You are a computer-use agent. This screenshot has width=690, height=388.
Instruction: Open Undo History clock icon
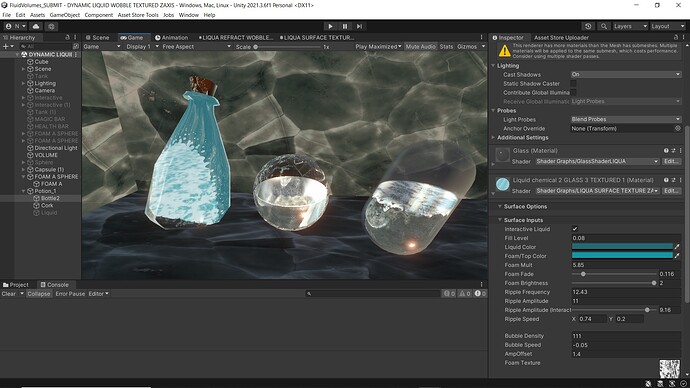(588, 26)
